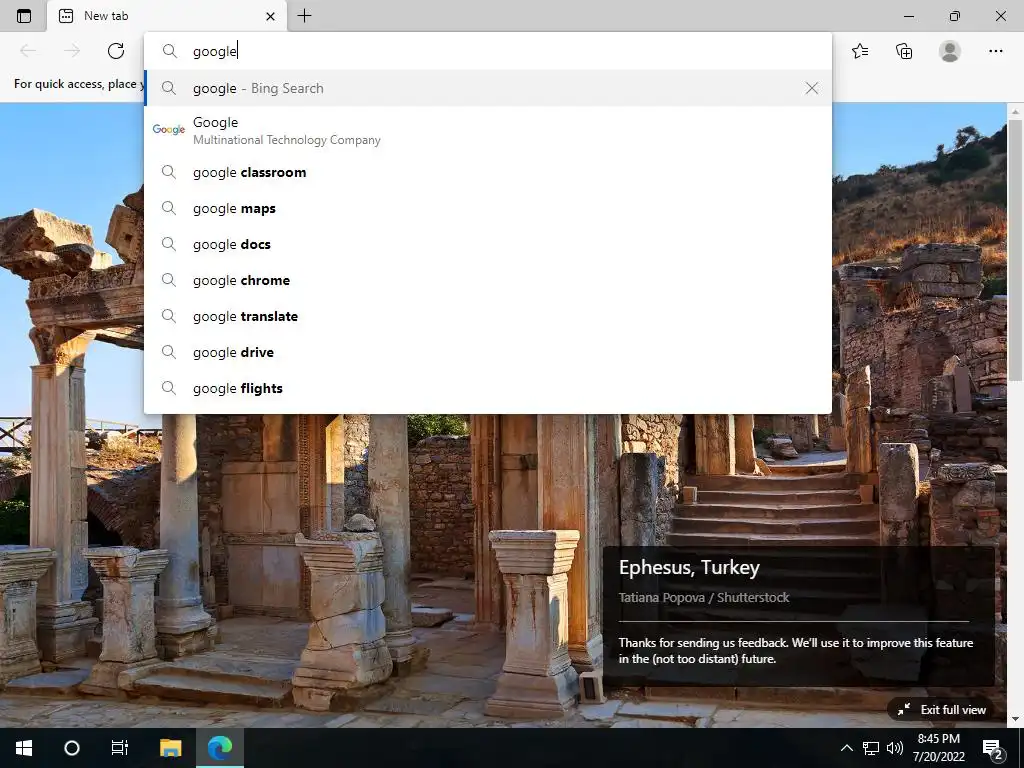Open File Explorer from taskbar
Viewport: 1024px width, 768px height.
[x=170, y=748]
